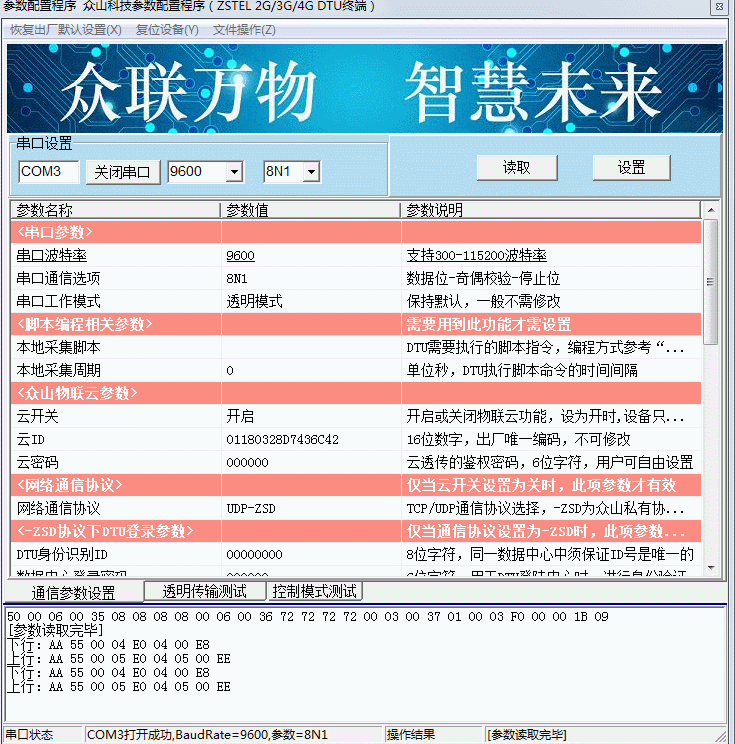
Task: Select the <众山物联云参数> section header
Action: (x=356, y=393)
